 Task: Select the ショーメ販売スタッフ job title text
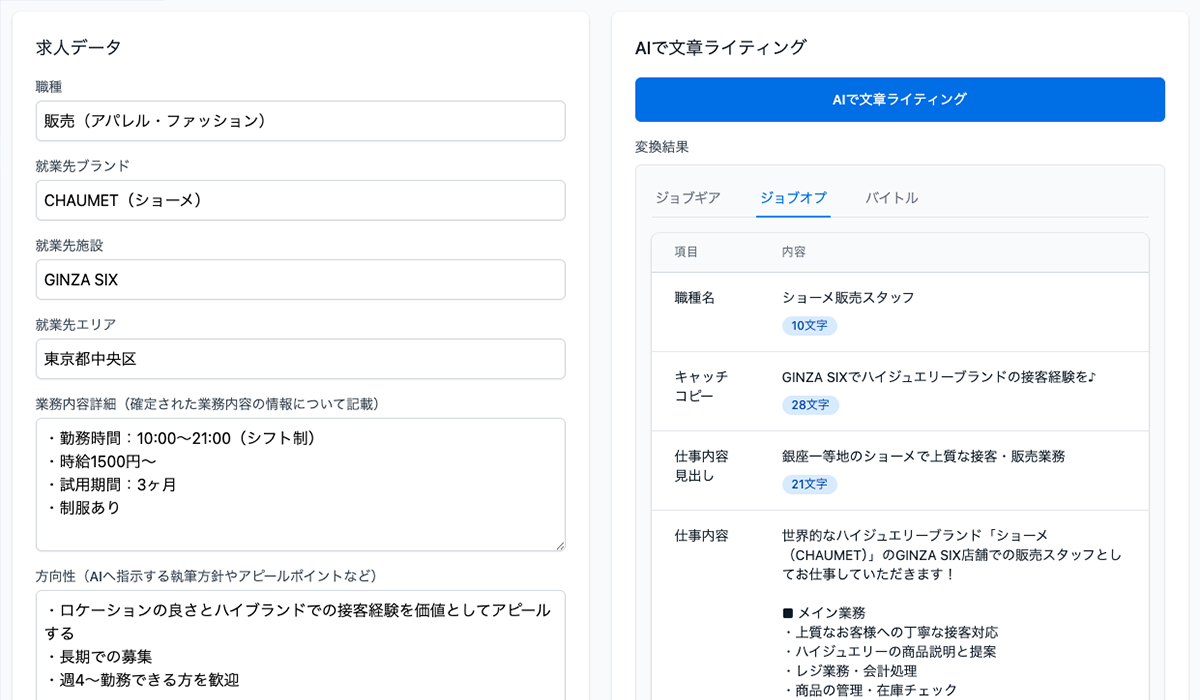click(x=851, y=297)
